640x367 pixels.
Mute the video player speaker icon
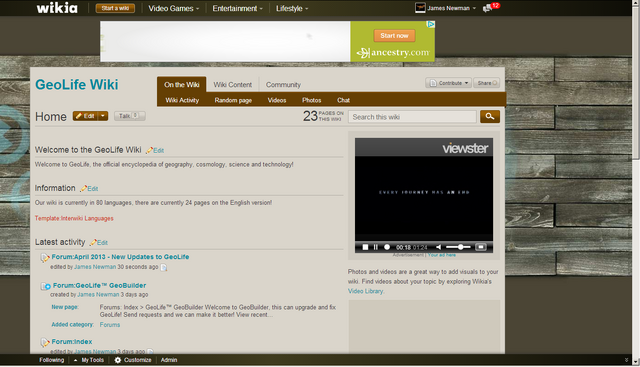438,247
